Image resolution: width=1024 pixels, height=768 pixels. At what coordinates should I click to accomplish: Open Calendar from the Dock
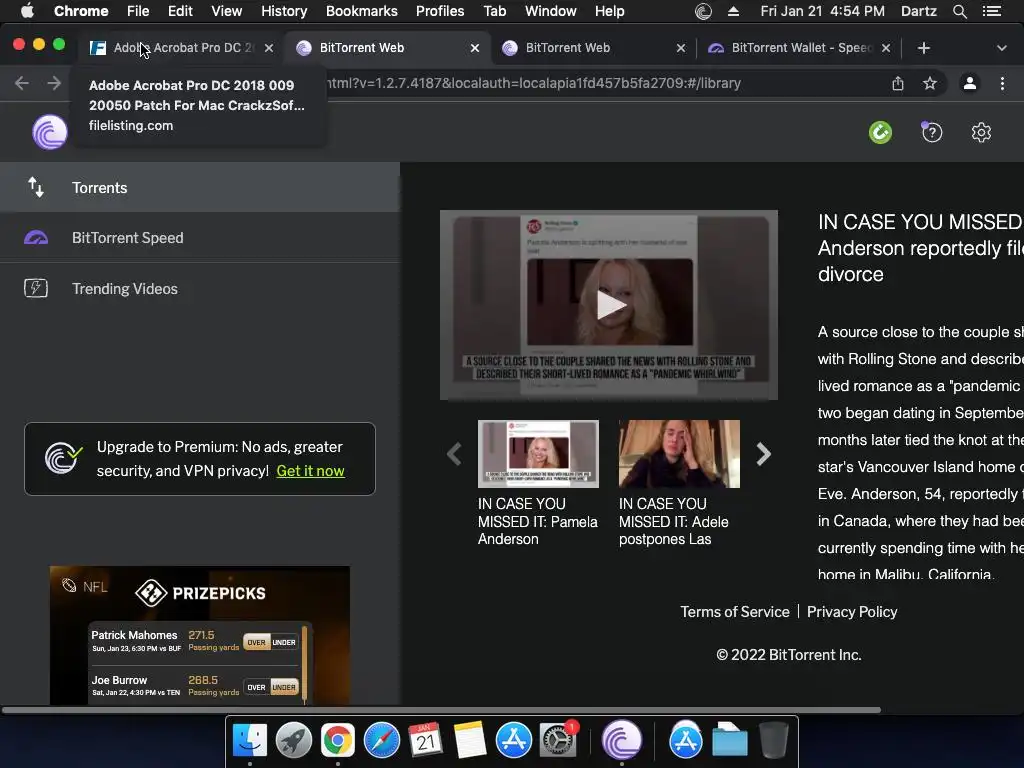[x=425, y=741]
